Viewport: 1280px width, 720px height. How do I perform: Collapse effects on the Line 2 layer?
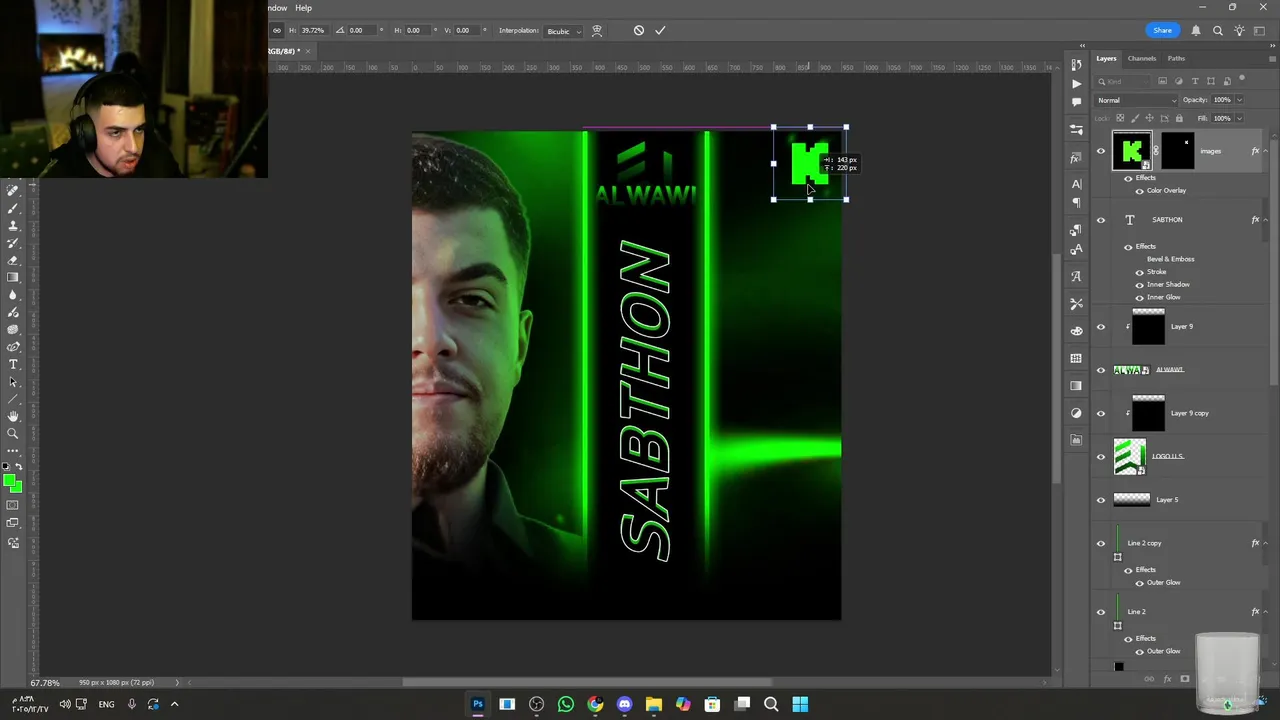click(x=1265, y=612)
